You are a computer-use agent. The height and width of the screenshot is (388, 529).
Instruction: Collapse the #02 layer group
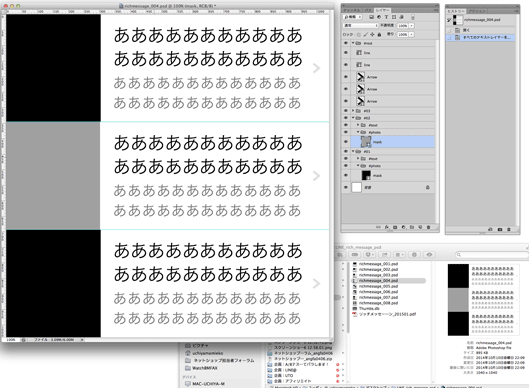pos(353,118)
